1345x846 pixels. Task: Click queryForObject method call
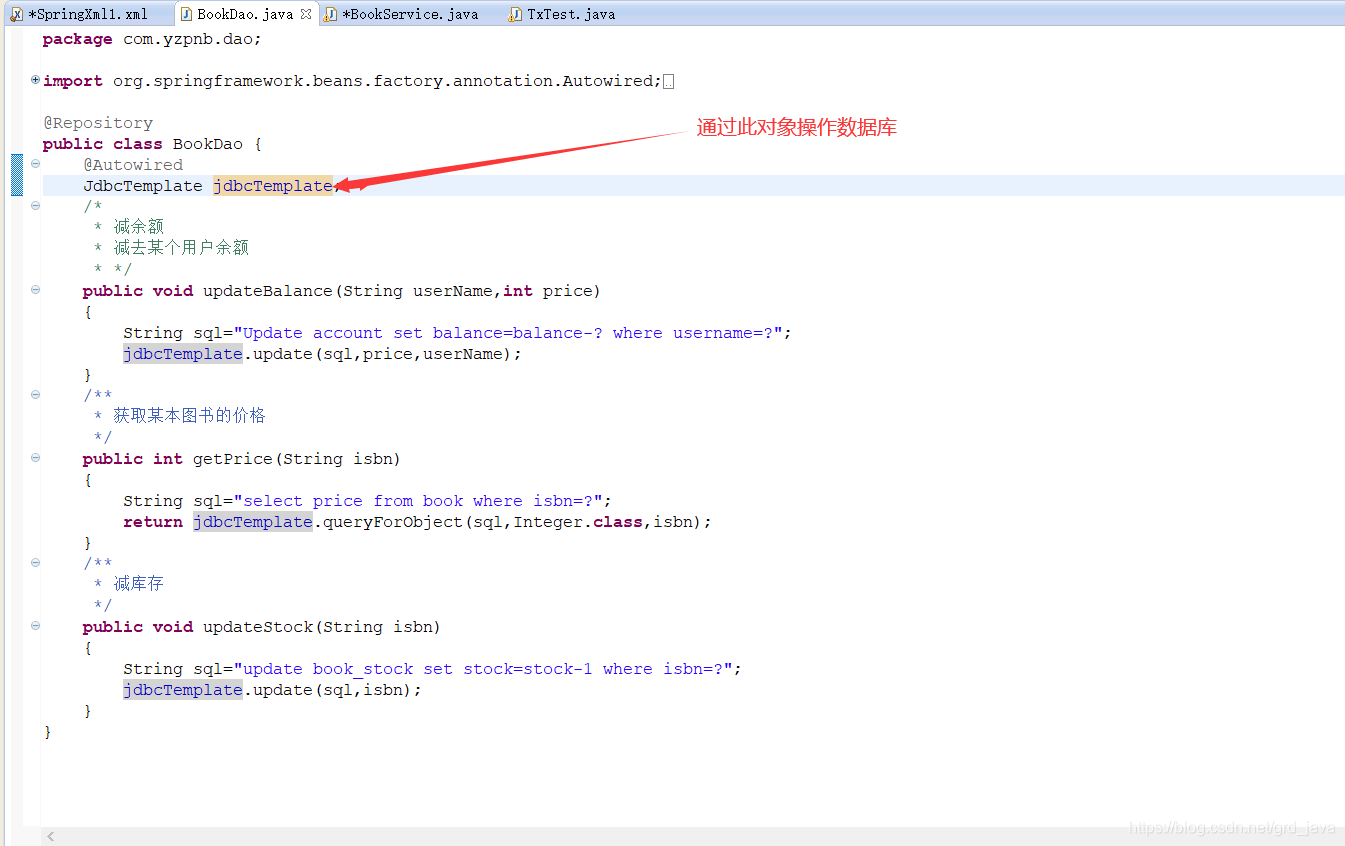pos(393,522)
